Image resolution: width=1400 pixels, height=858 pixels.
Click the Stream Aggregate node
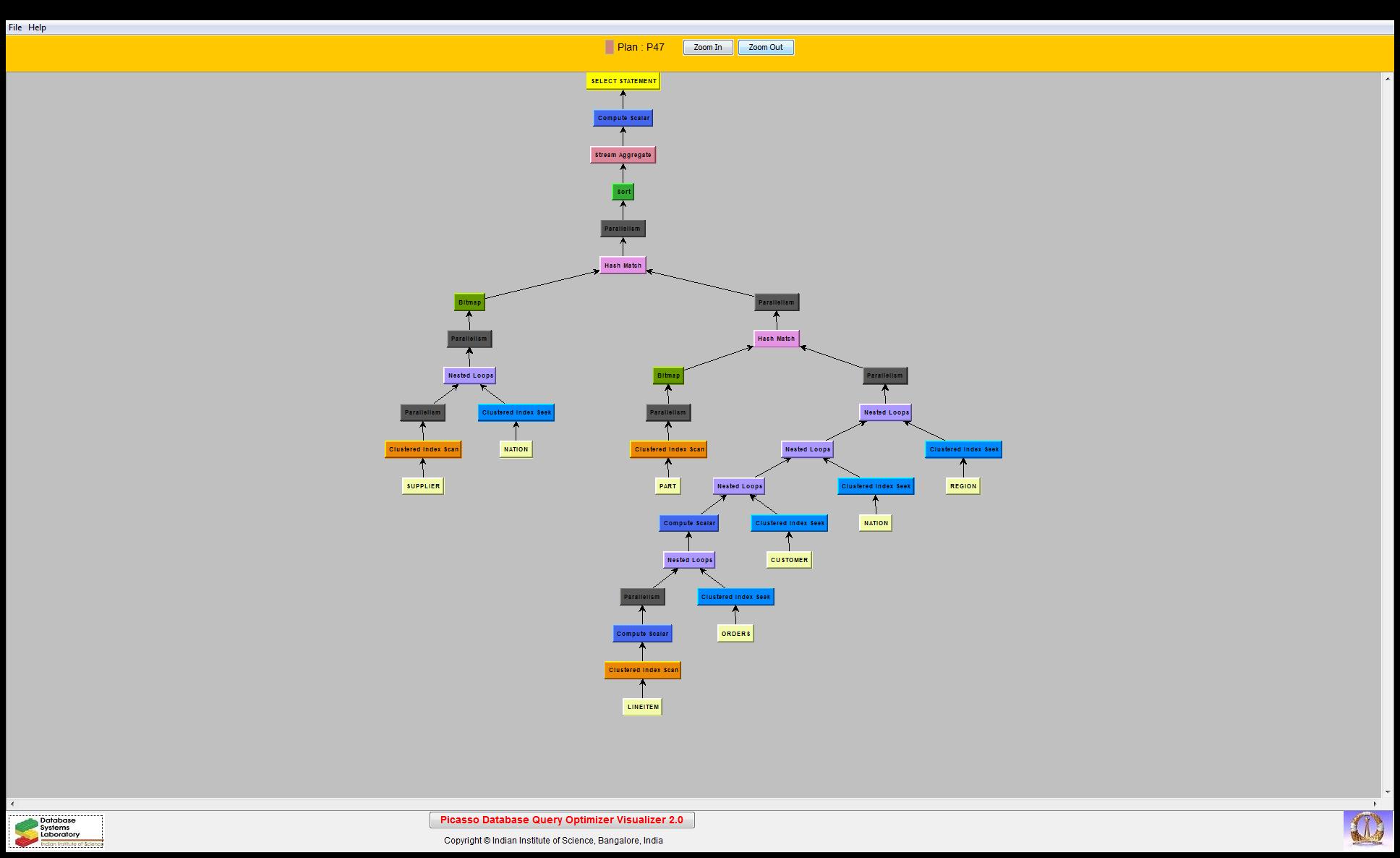point(623,155)
